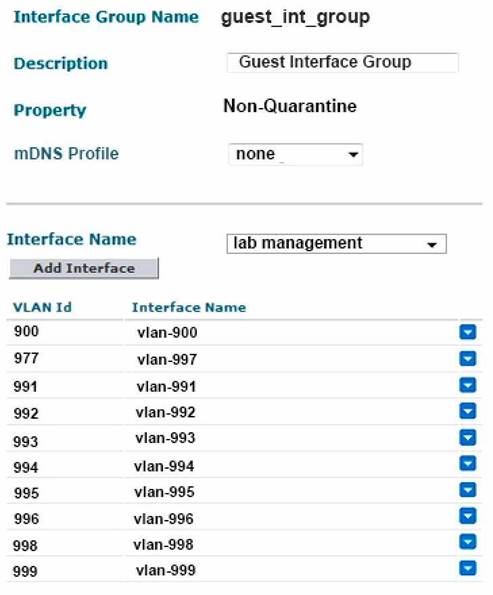Click the Description text field
Image resolution: width=493 pixels, height=595 pixels.
tap(342, 62)
